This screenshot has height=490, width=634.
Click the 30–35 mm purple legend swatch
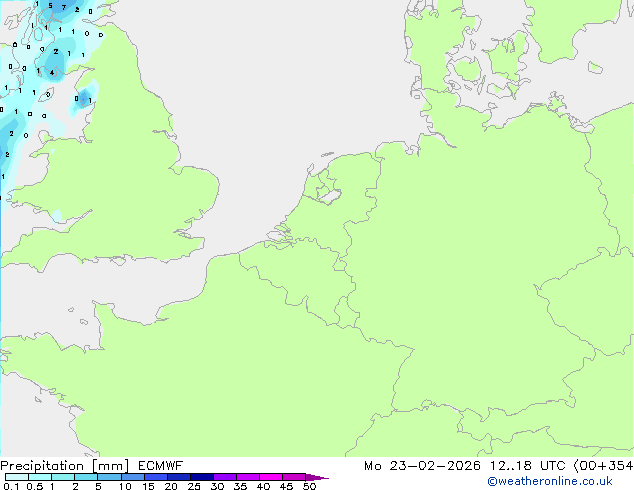click(x=225, y=477)
